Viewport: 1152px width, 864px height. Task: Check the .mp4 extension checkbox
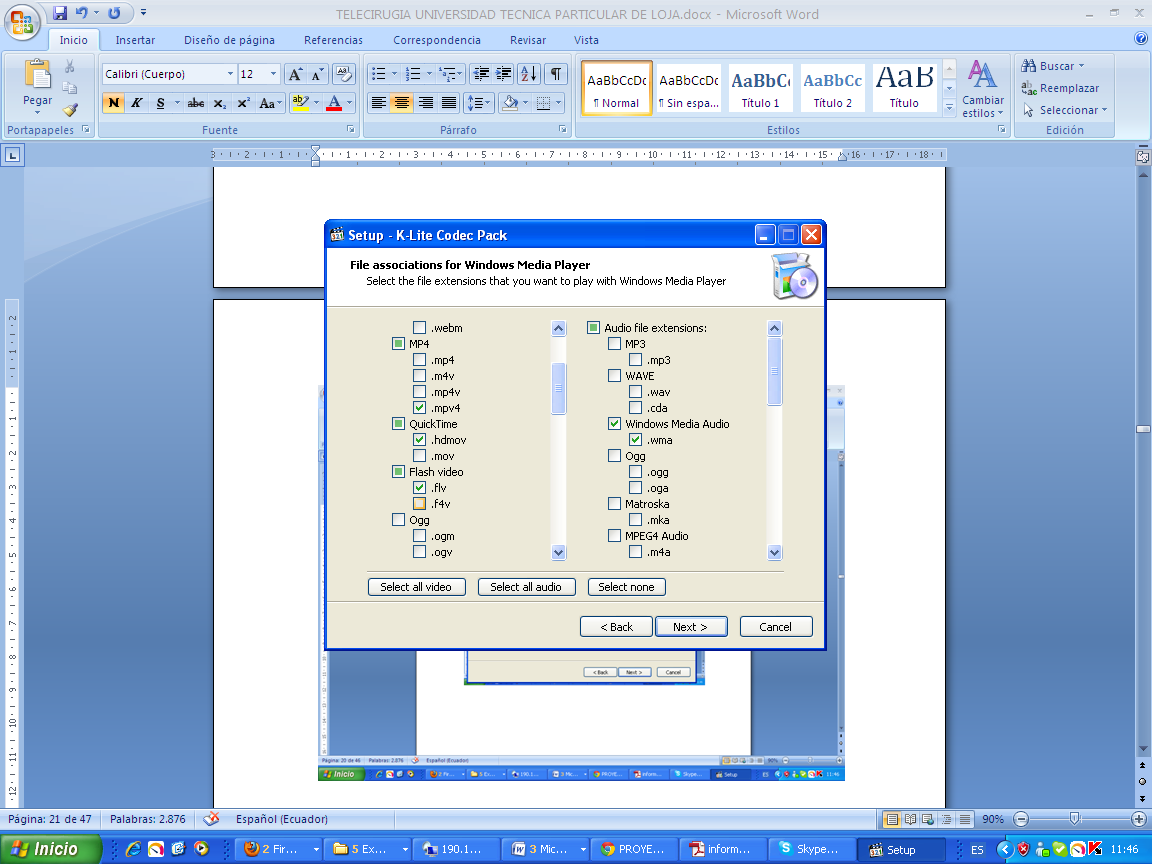pyautogui.click(x=420, y=360)
